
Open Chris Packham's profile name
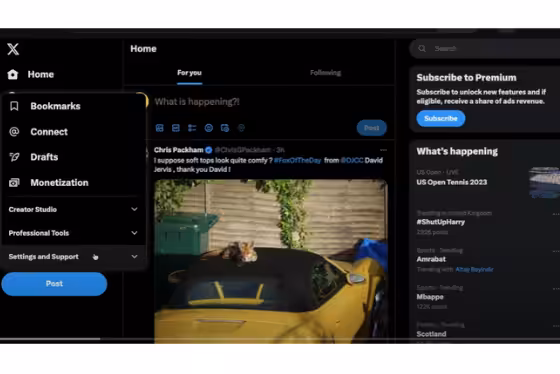click(x=179, y=150)
